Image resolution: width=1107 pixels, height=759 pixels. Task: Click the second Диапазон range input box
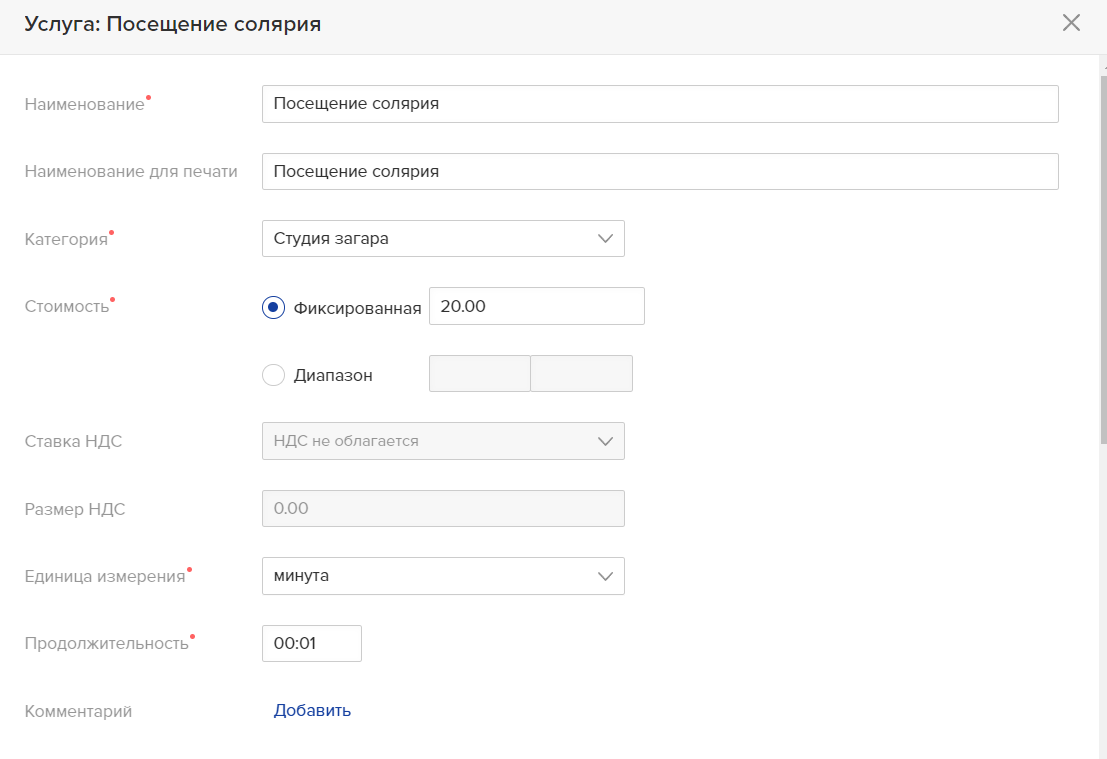point(581,374)
